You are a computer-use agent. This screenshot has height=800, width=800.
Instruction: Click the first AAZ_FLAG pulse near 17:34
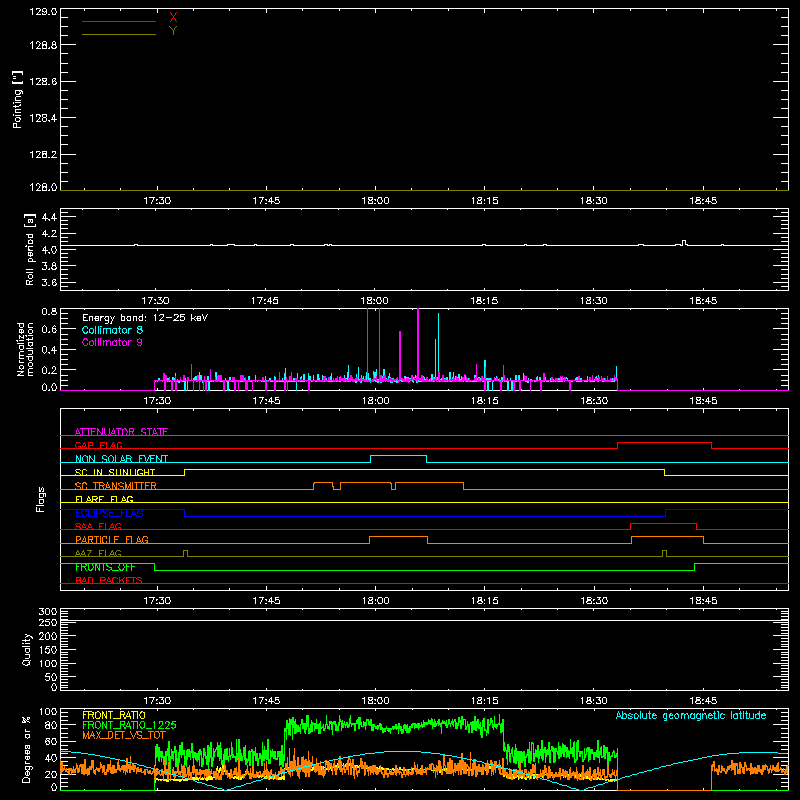[x=185, y=553]
